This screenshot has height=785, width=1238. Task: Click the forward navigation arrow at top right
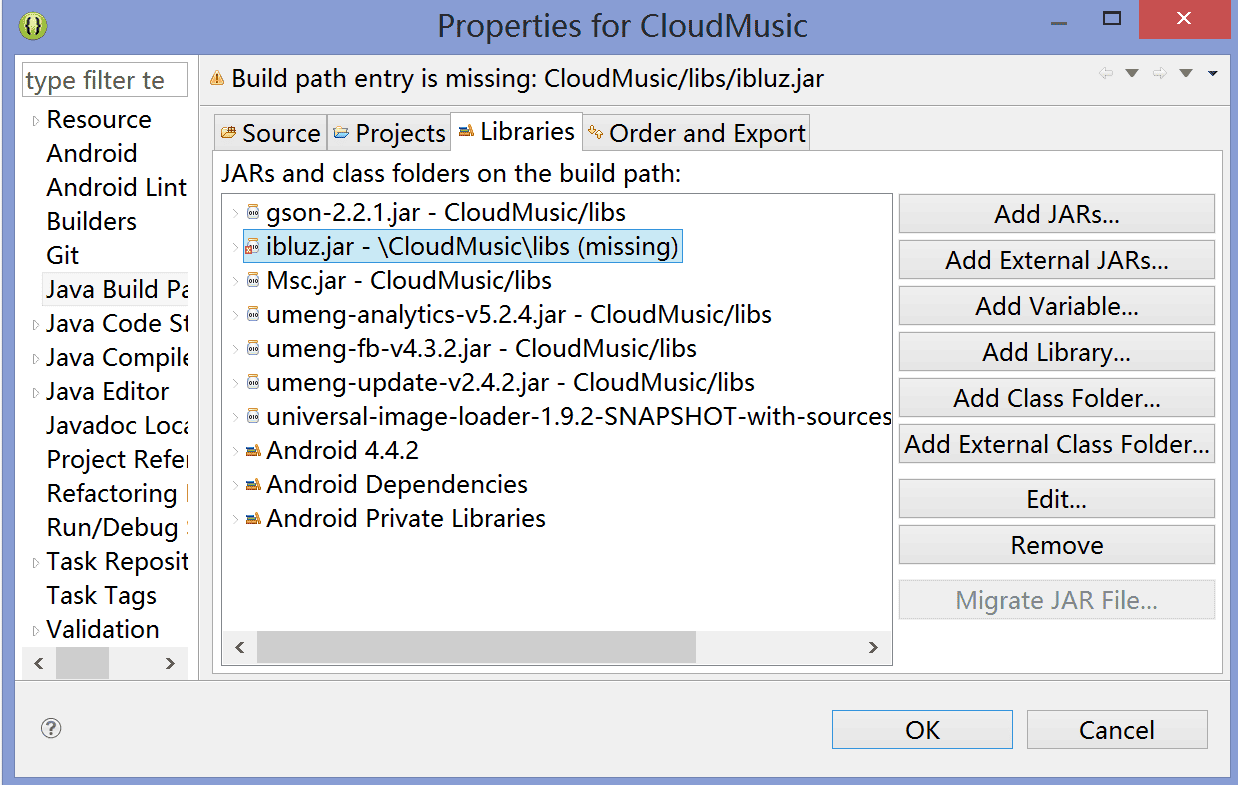1159,73
